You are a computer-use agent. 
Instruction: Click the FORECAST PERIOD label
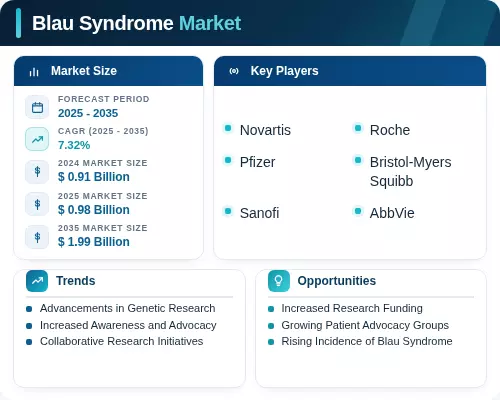[x=104, y=99]
